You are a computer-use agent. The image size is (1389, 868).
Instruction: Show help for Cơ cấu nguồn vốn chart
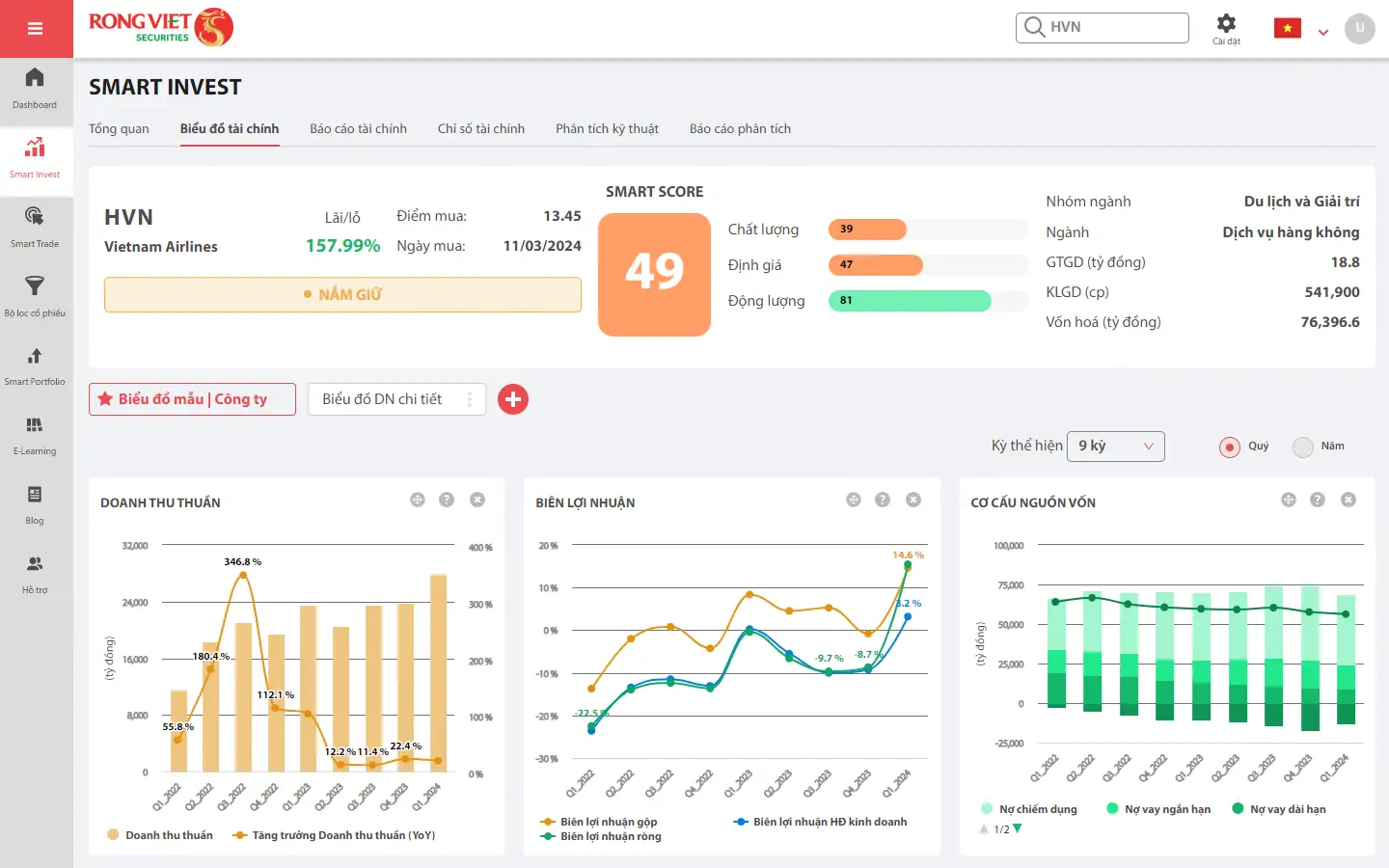(1318, 500)
